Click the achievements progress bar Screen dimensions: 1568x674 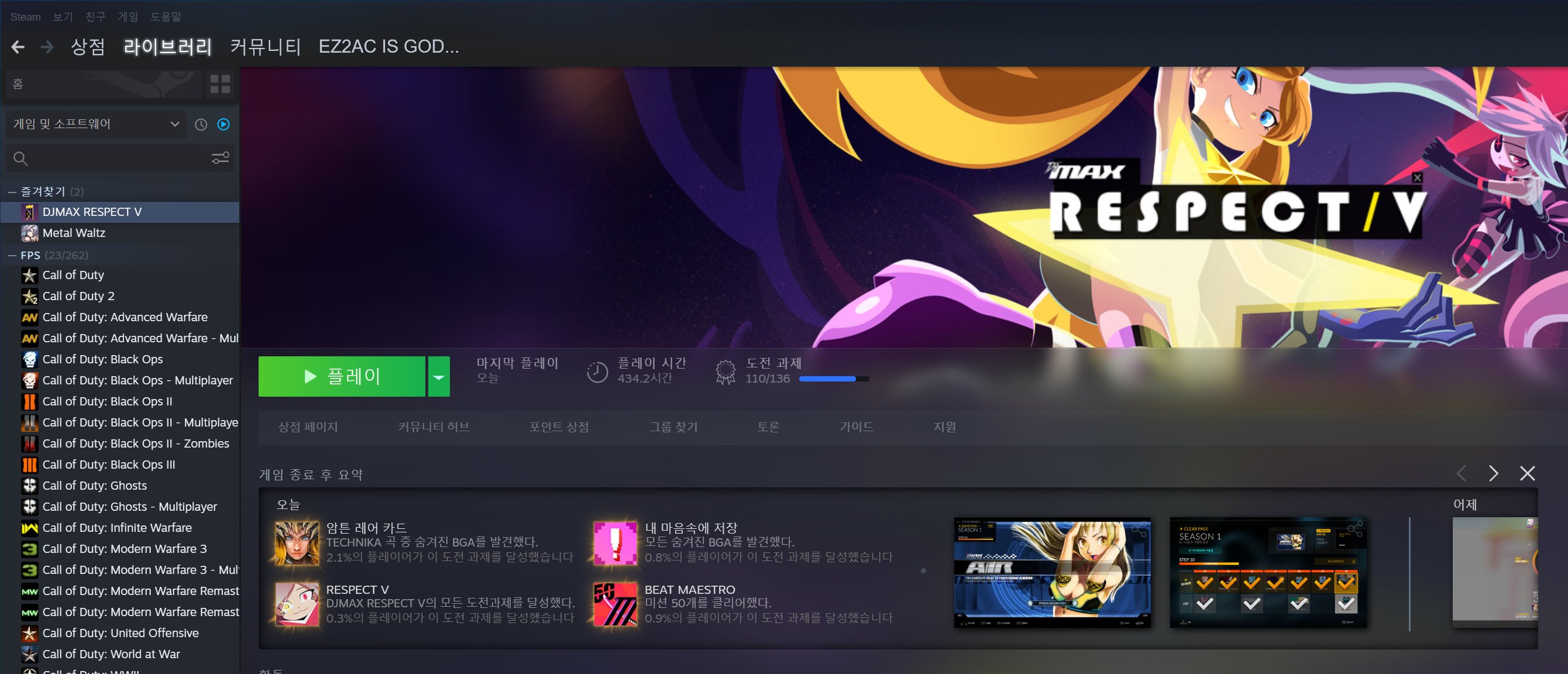pyautogui.click(x=833, y=379)
